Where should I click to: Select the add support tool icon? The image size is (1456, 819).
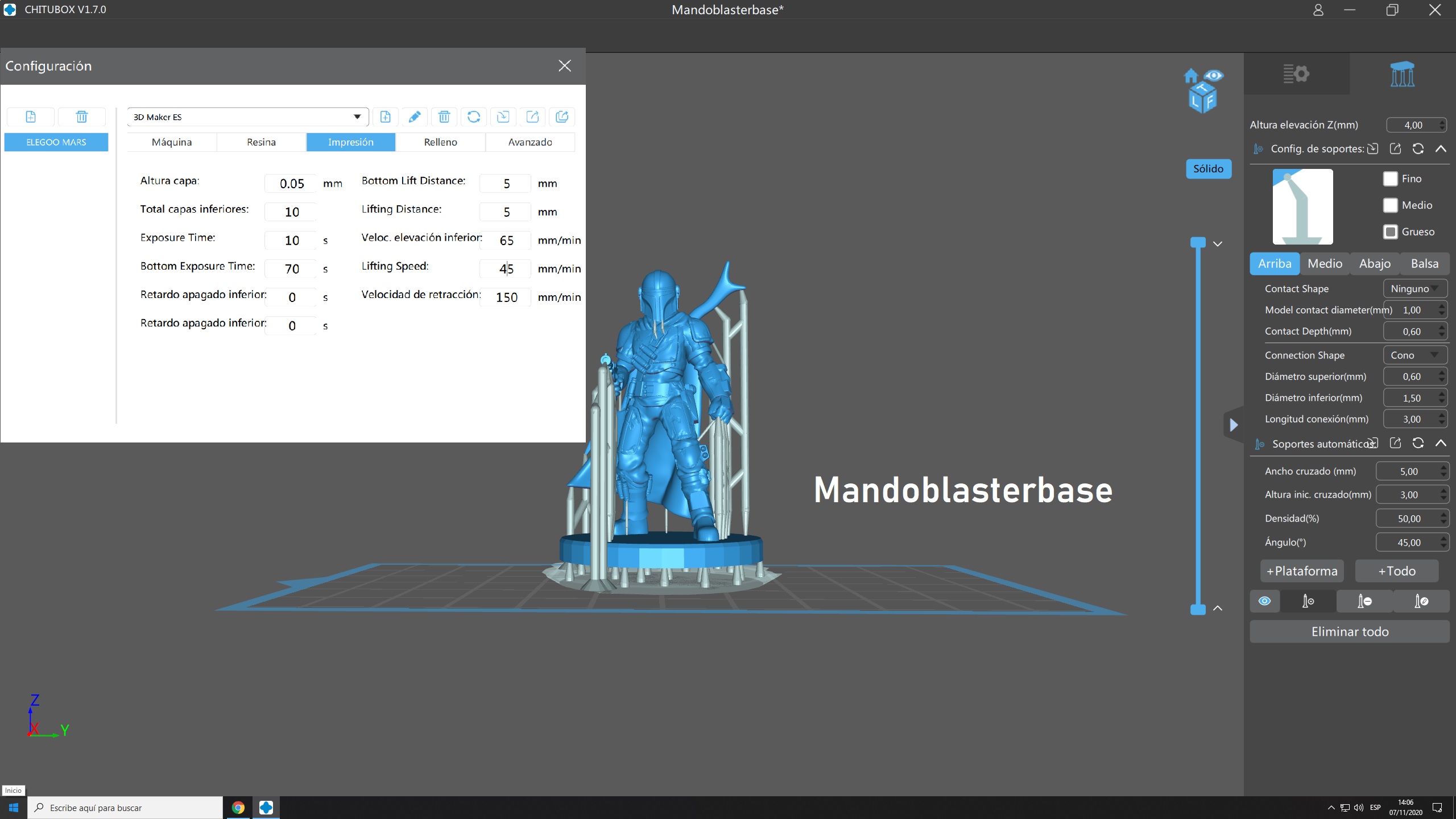click(x=1308, y=601)
